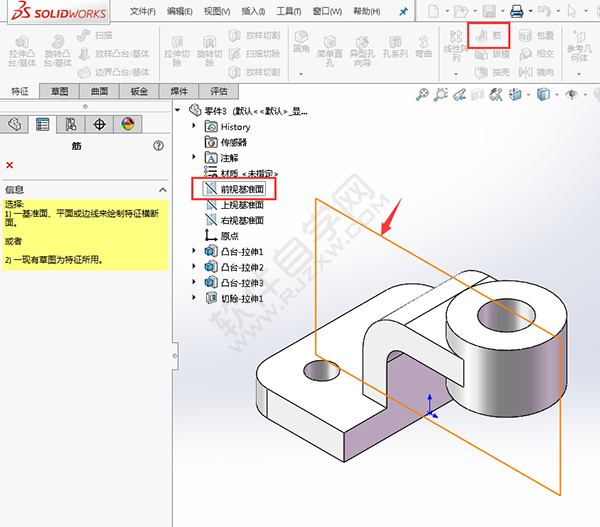Open the ConfigurationManager panel tab

71,124
